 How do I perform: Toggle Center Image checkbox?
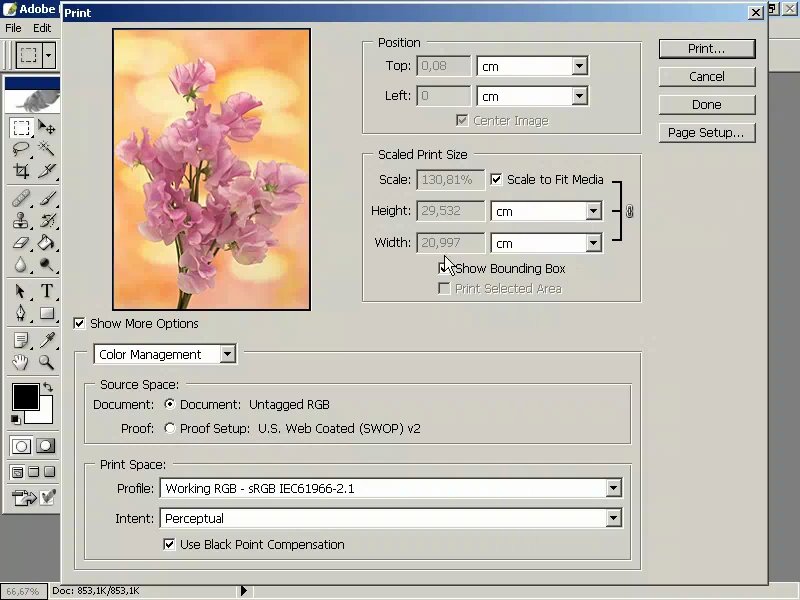pyautogui.click(x=462, y=121)
